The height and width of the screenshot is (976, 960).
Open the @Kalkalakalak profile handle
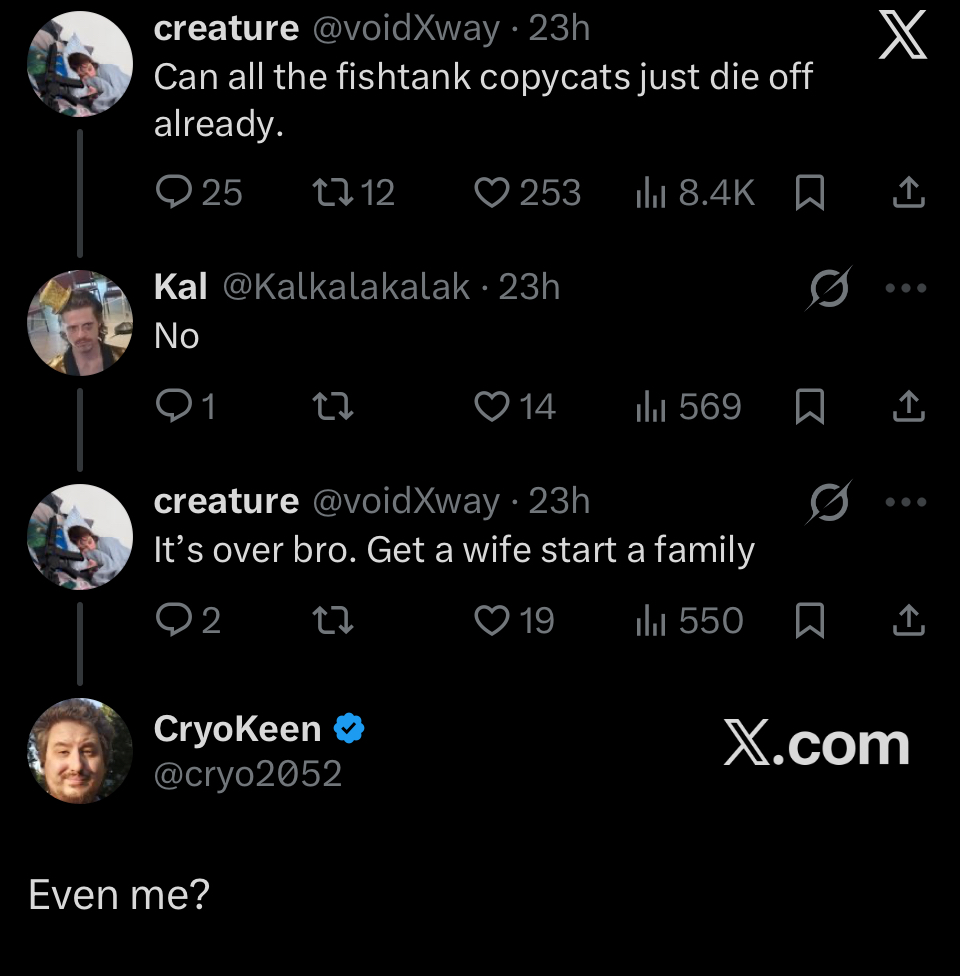[x=346, y=287]
